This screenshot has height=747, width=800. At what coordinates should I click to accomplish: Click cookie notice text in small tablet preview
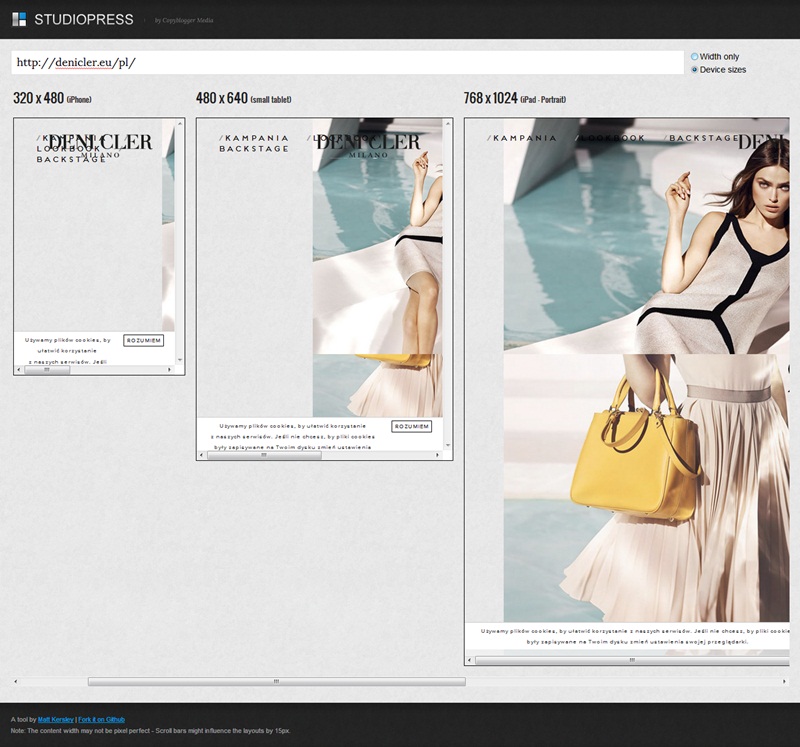292,436
